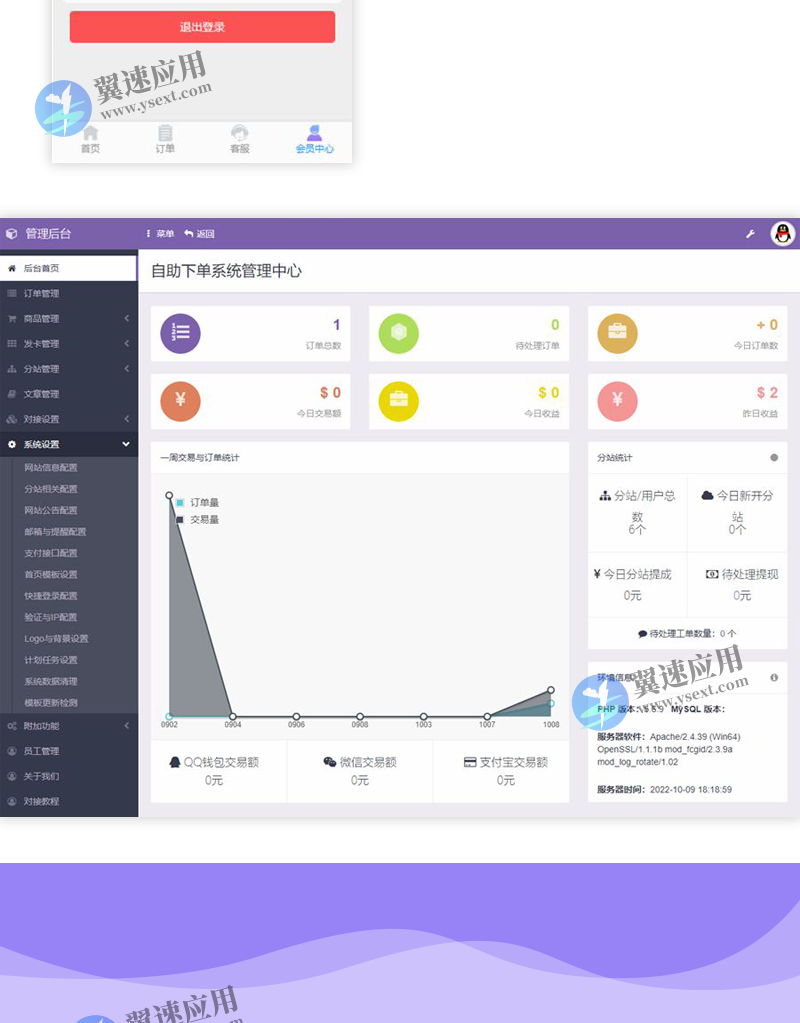Open 订单管理 in the sidebar

(40, 294)
